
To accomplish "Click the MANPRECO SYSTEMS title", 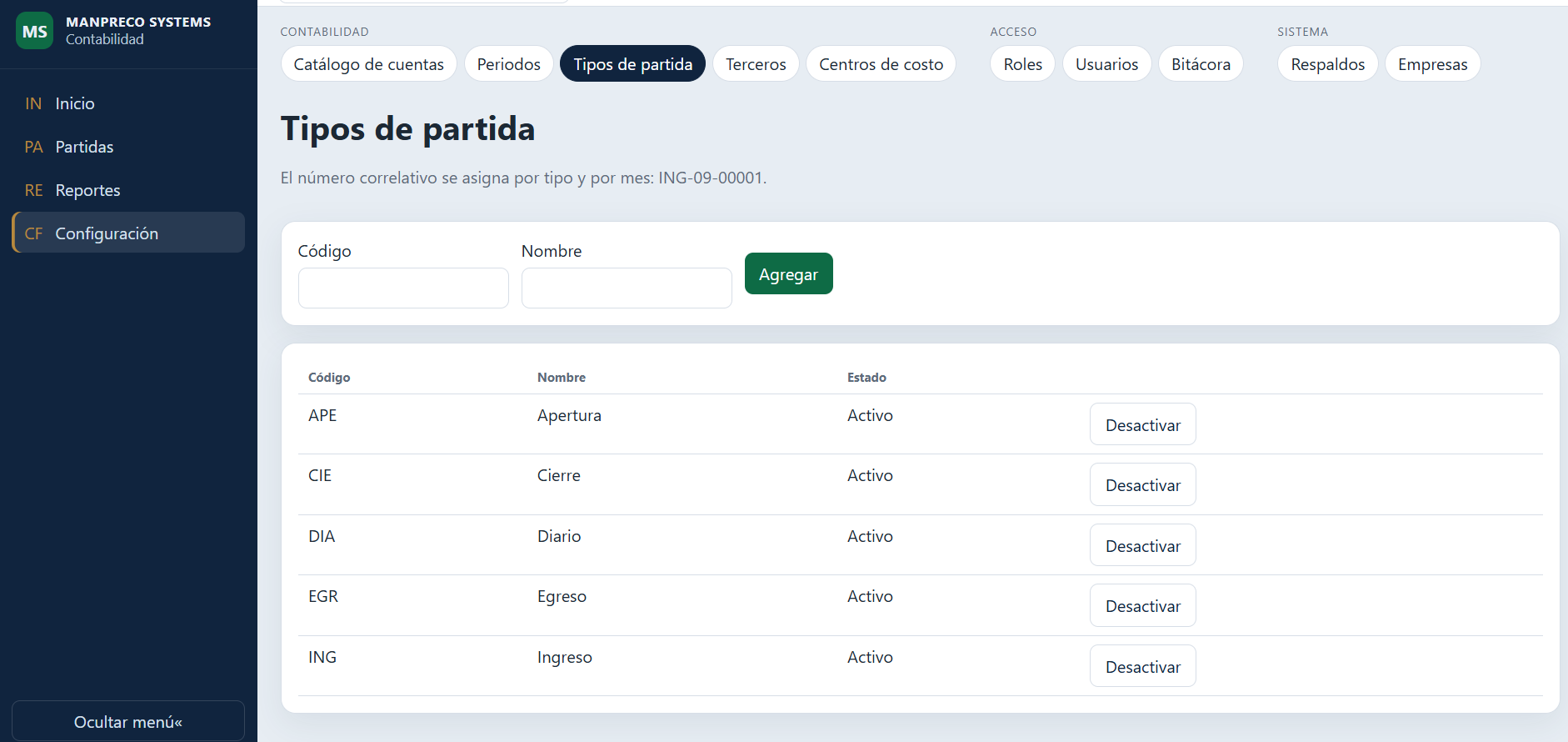I will [x=138, y=22].
